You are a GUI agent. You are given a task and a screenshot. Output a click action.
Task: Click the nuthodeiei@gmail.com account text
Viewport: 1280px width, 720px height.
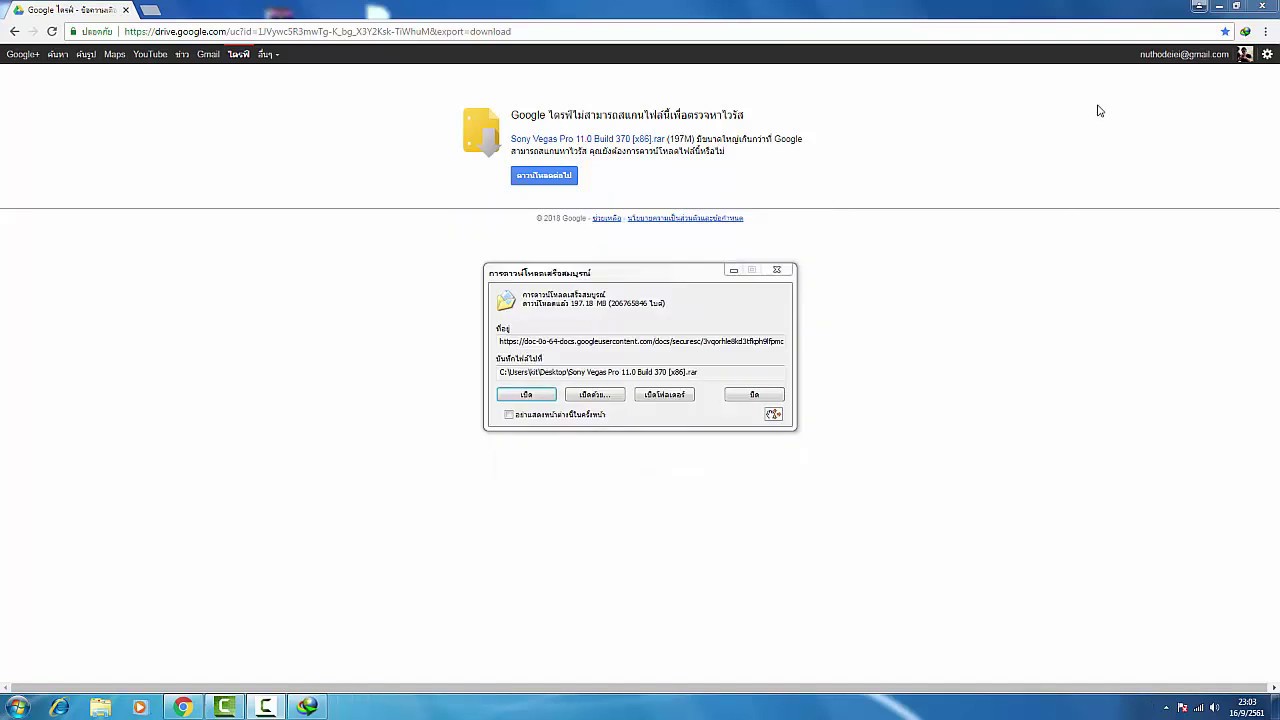(x=1184, y=54)
